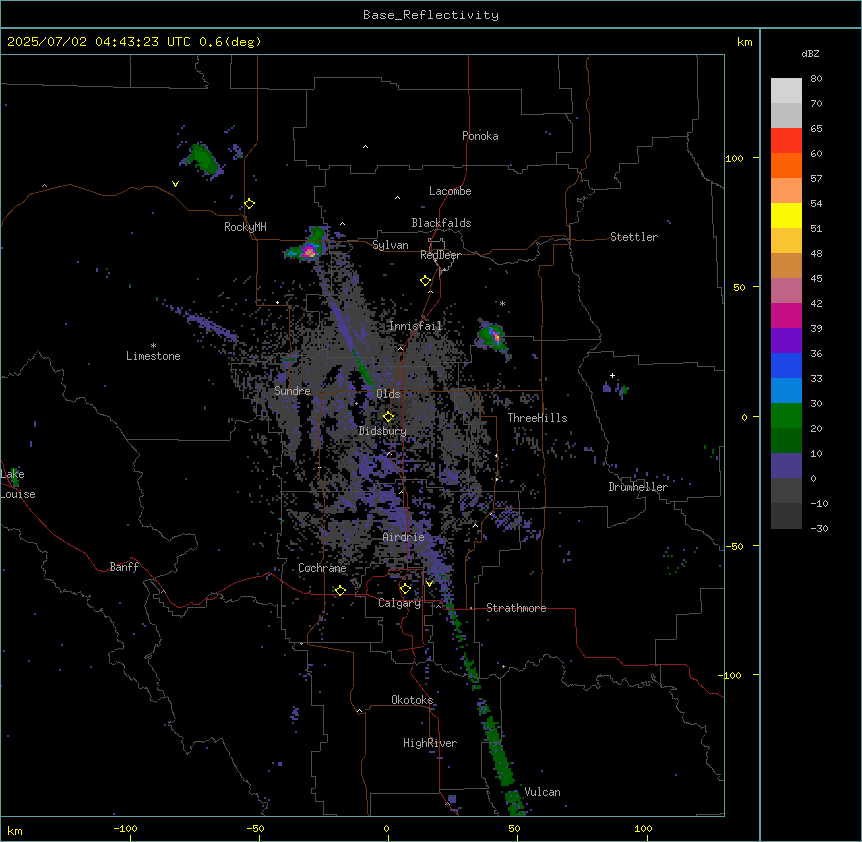Click the Base_Reflectivity title

(431, 15)
